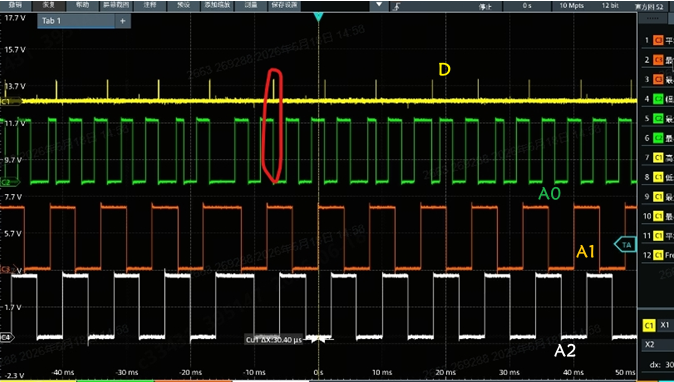Select the cyan trigger position marker
Viewport: 674px width, 382px height.
click(318, 17)
